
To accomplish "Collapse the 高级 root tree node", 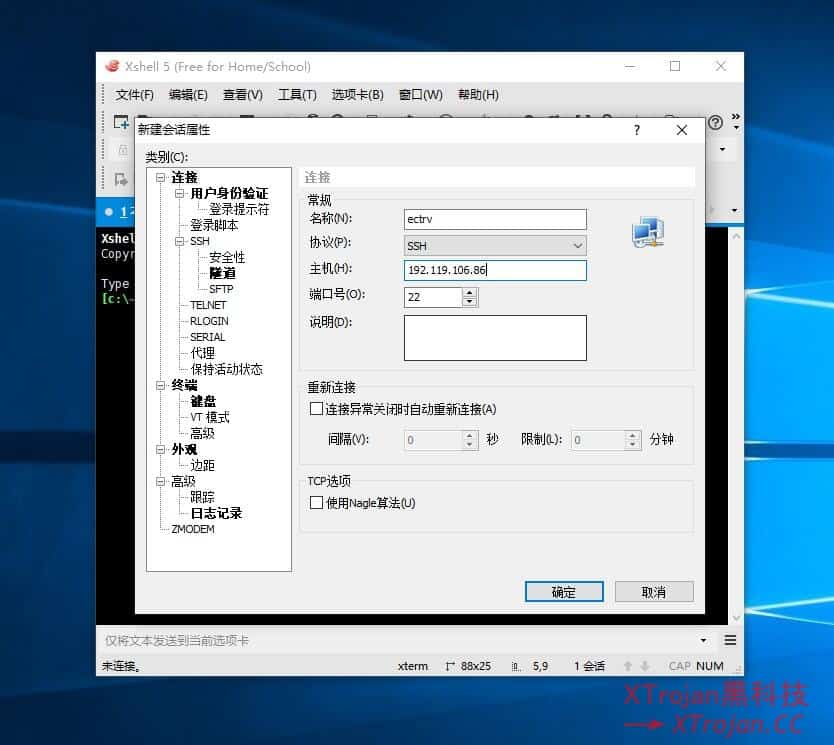I will (160, 481).
